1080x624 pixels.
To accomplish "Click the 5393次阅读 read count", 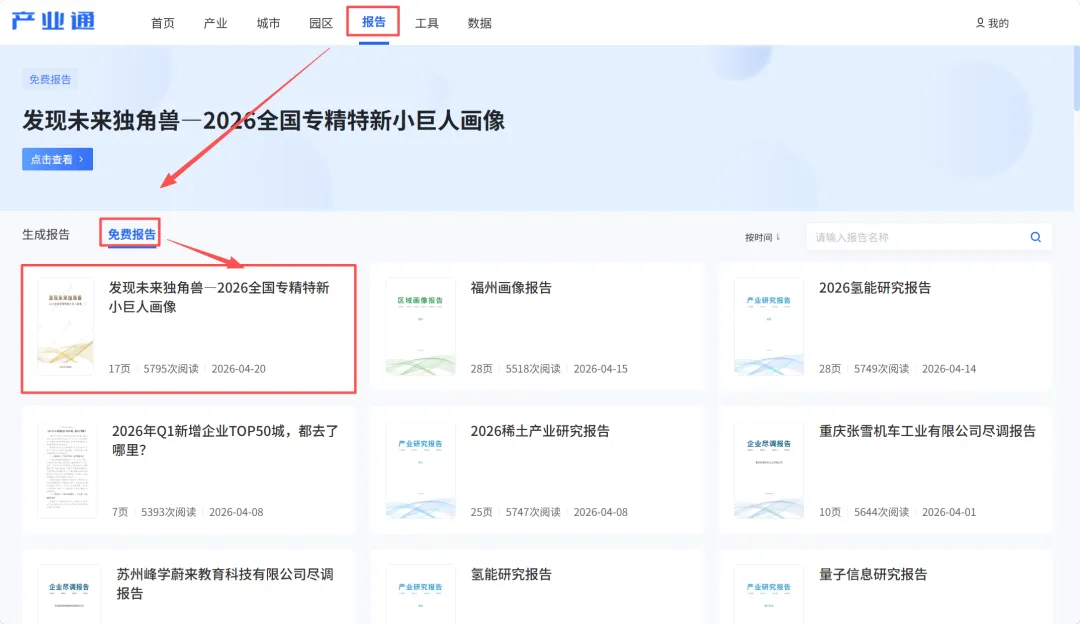I will (x=169, y=512).
